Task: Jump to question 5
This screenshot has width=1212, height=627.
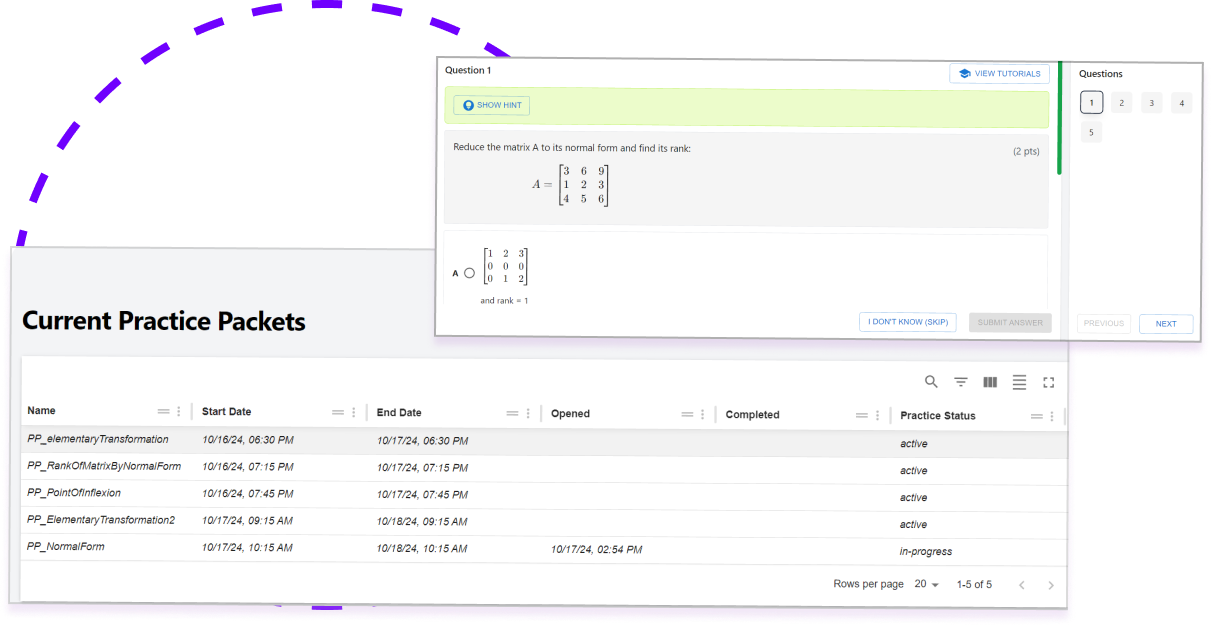Action: click(x=1091, y=132)
